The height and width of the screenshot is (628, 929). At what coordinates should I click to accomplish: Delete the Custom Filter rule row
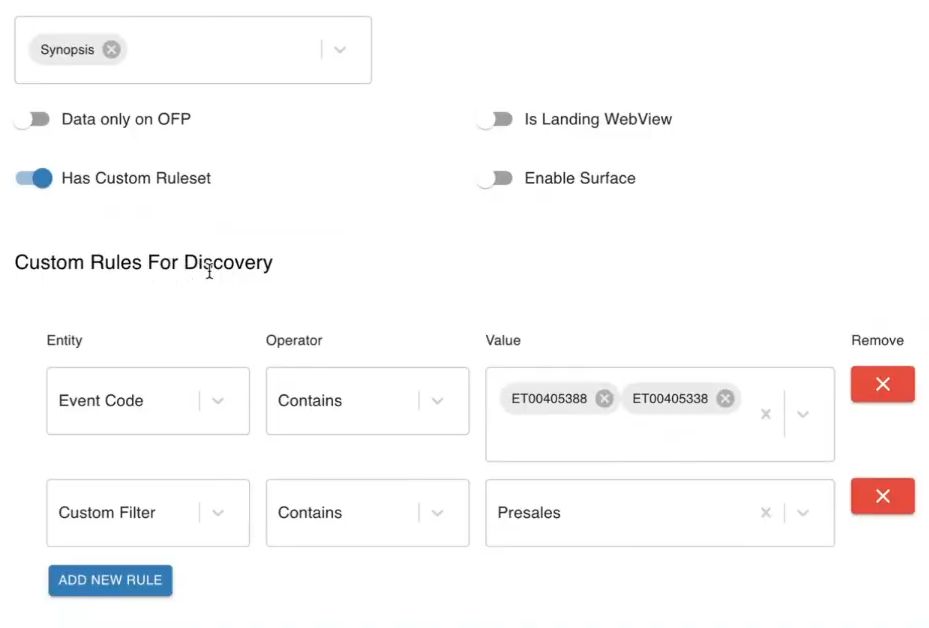tap(882, 497)
